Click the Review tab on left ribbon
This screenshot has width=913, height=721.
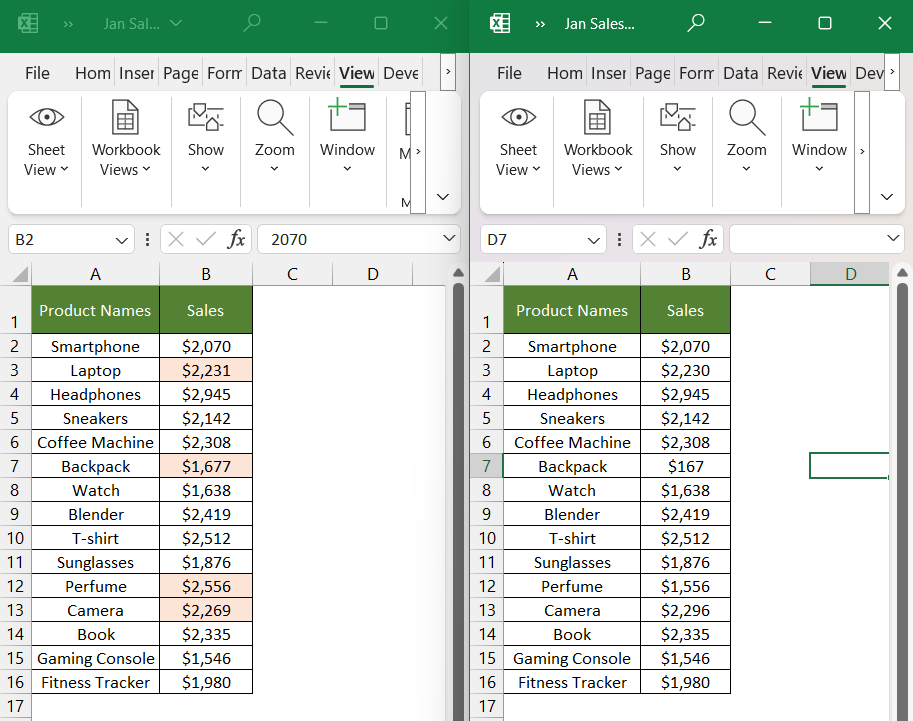click(311, 73)
